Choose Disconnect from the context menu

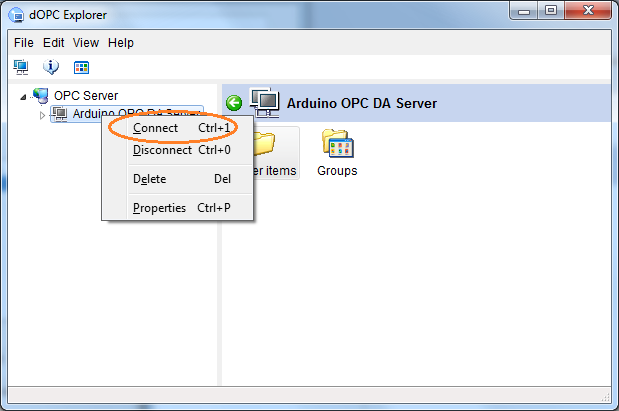(x=162, y=150)
